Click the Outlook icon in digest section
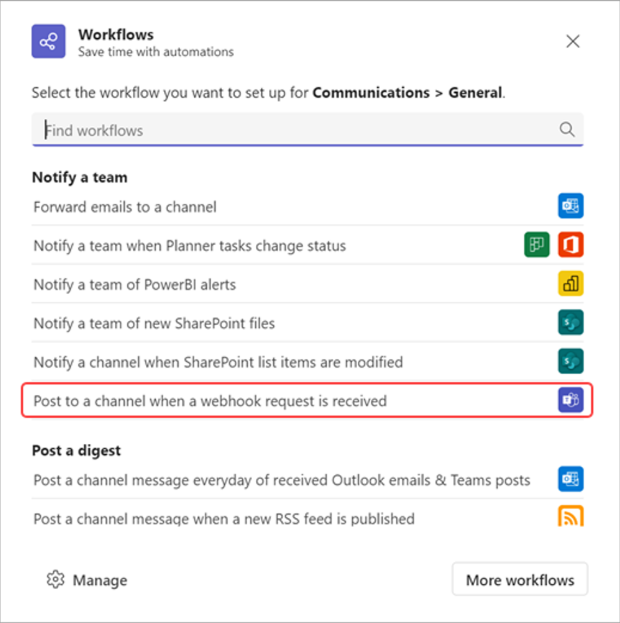 (x=571, y=479)
